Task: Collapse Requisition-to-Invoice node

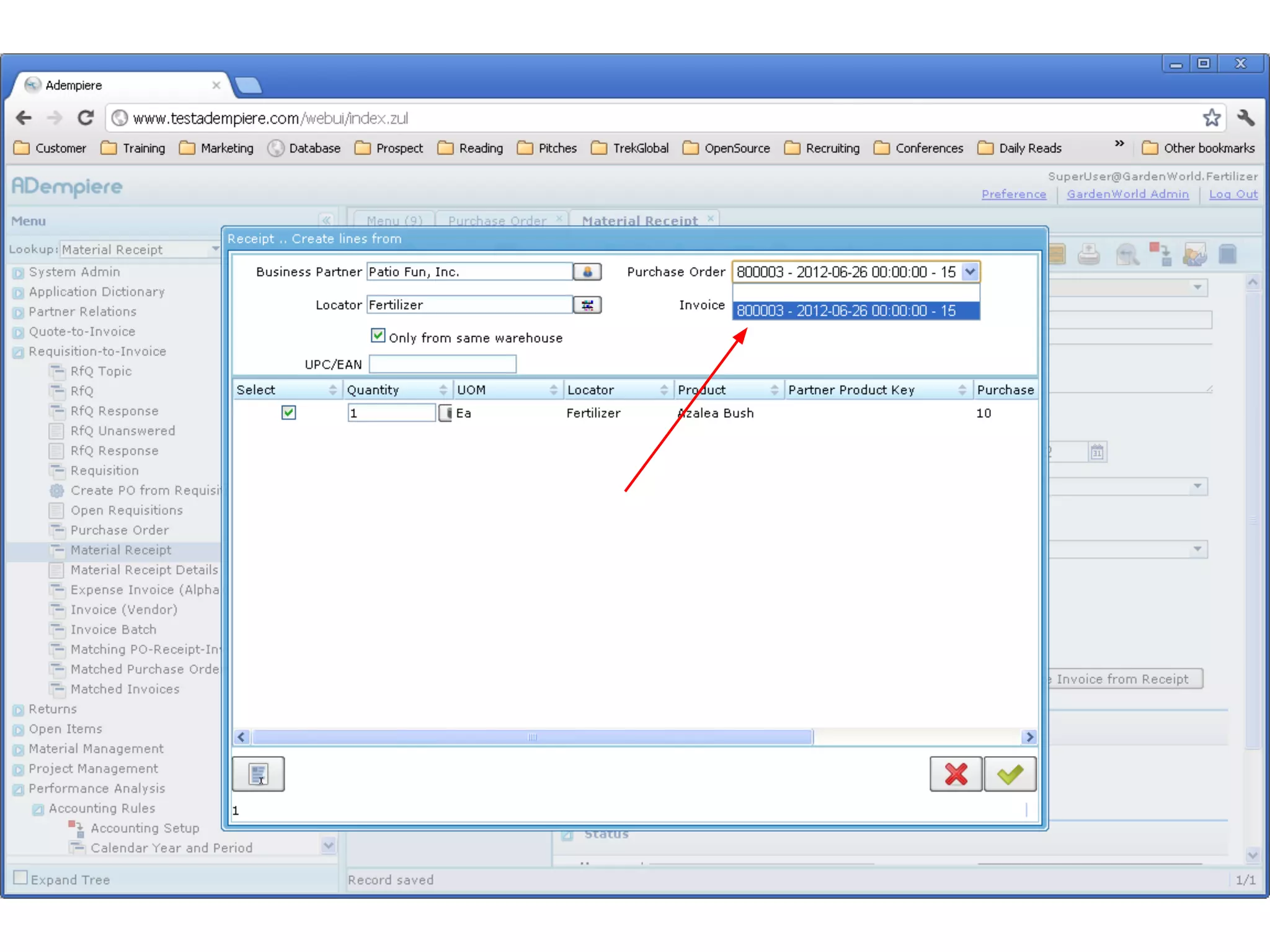Action: point(19,352)
